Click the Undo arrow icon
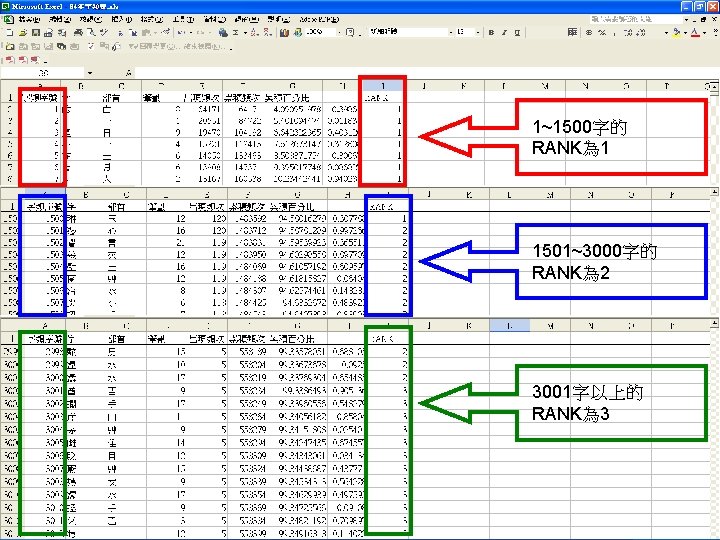This screenshot has width=720, height=540. [180, 33]
